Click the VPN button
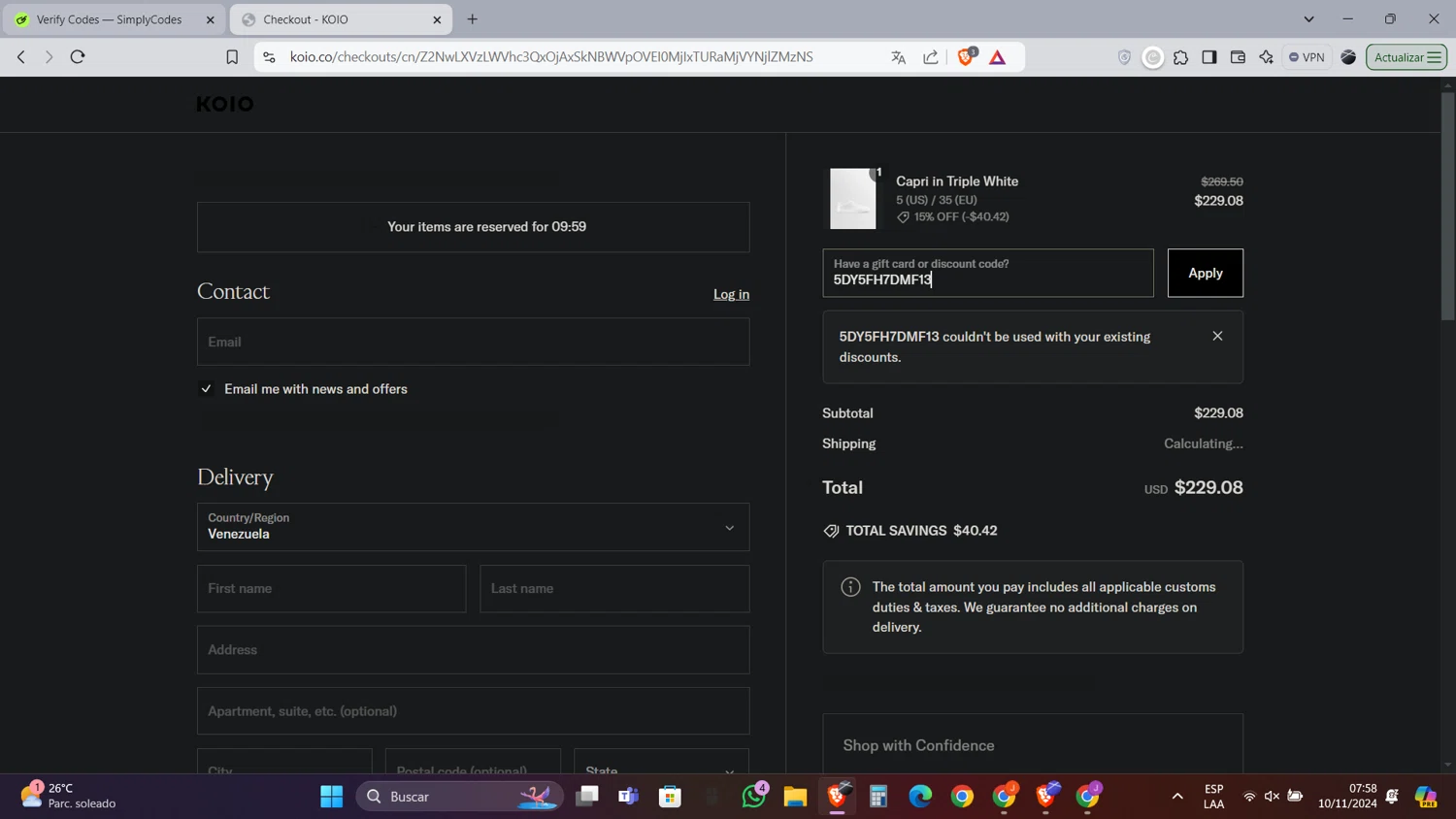 (x=1307, y=57)
